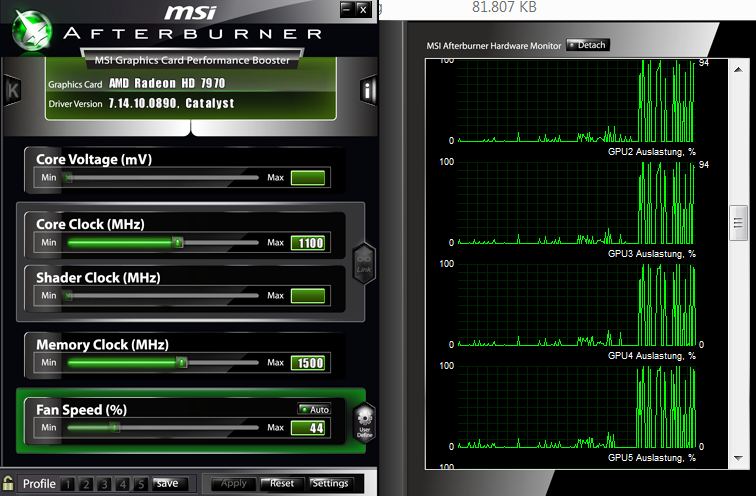Click the scroll down arrow in hardware monitor
The image size is (756, 496).
738,458
